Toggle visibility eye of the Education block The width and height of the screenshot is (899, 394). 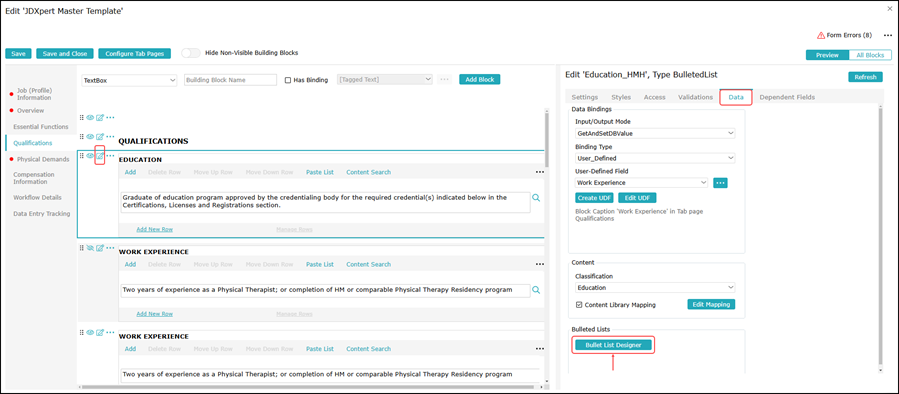[90, 156]
